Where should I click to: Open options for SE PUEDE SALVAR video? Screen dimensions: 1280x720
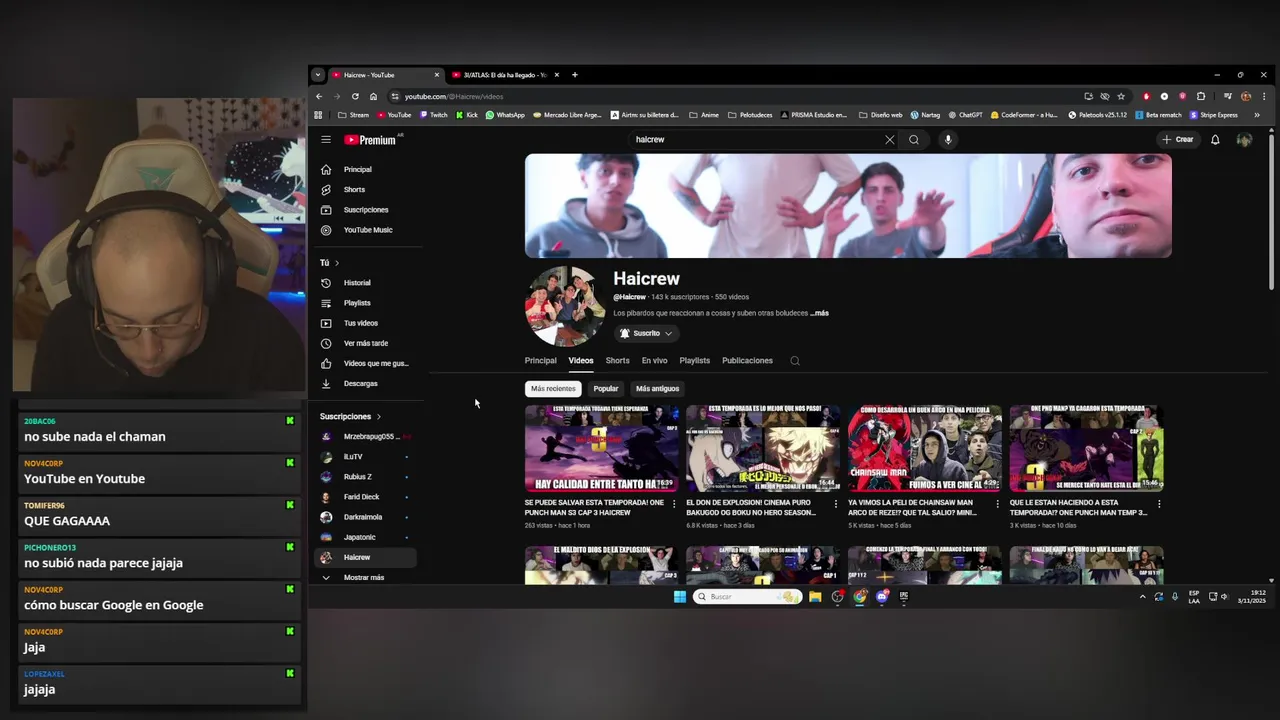point(674,504)
